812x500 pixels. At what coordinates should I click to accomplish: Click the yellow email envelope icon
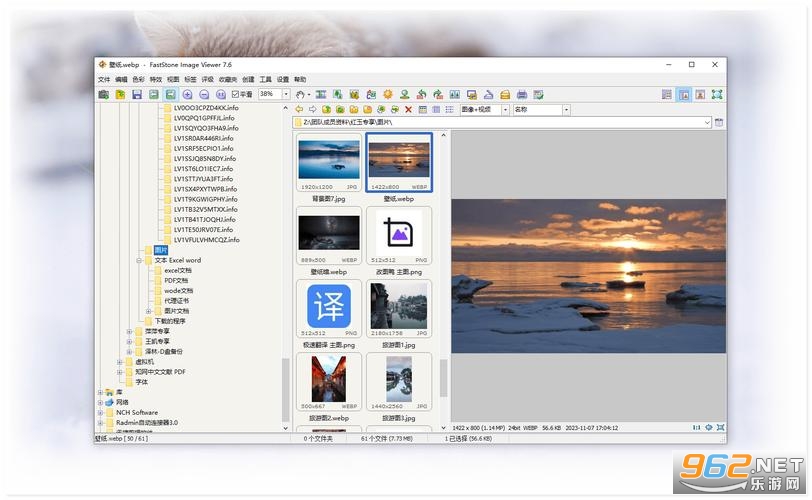point(505,95)
